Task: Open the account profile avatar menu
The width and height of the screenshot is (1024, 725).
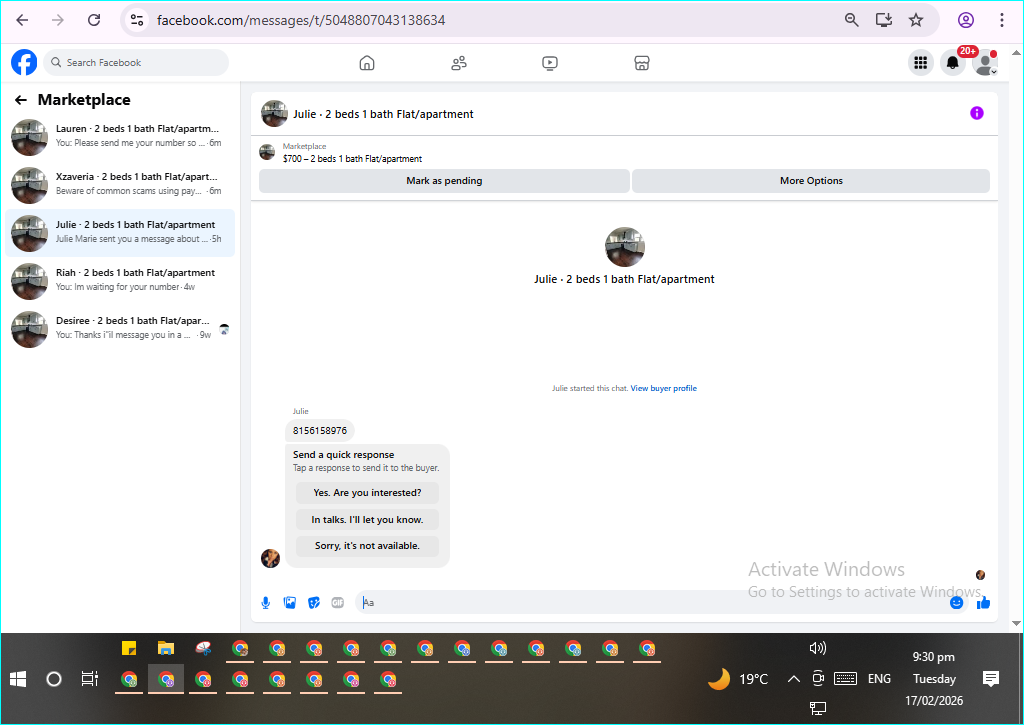Action: [985, 63]
